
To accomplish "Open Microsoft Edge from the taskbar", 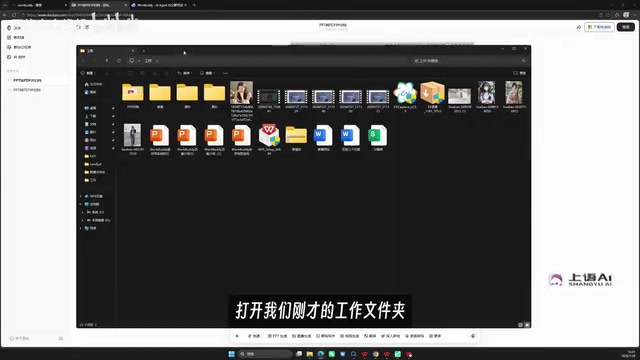I will pos(321,354).
